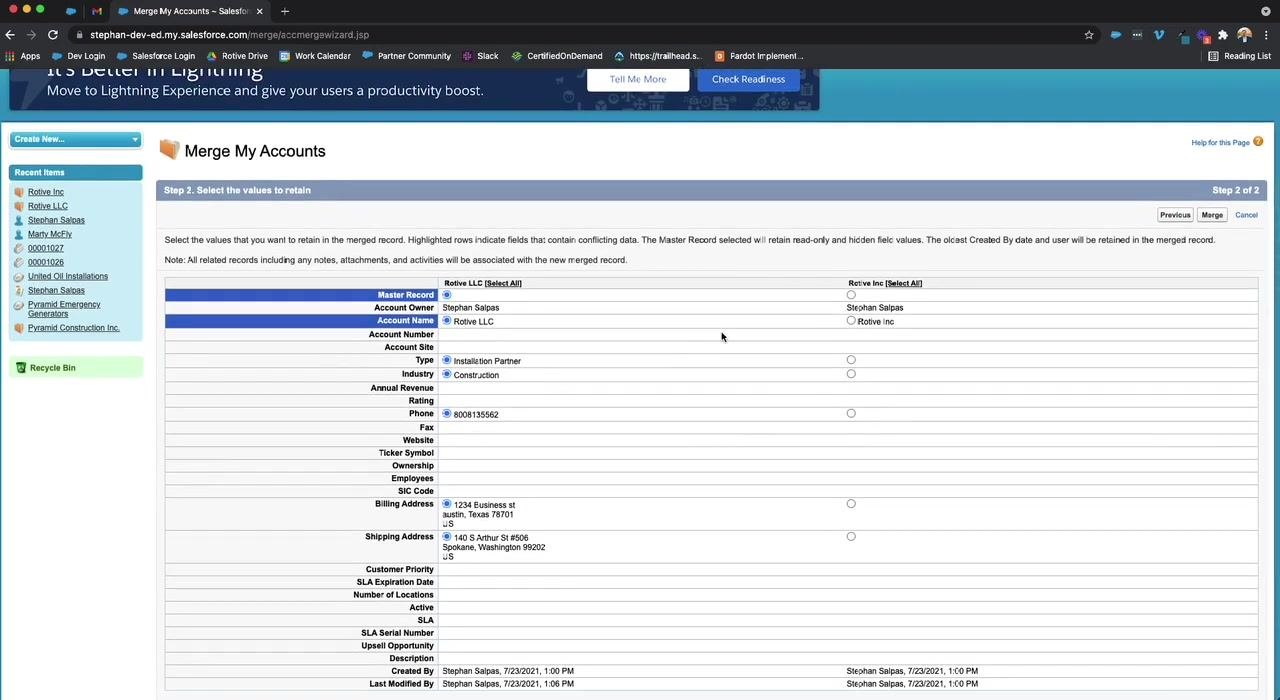Click the contact icon beside Marty McFly
The width and height of the screenshot is (1280, 700).
(x=19, y=234)
